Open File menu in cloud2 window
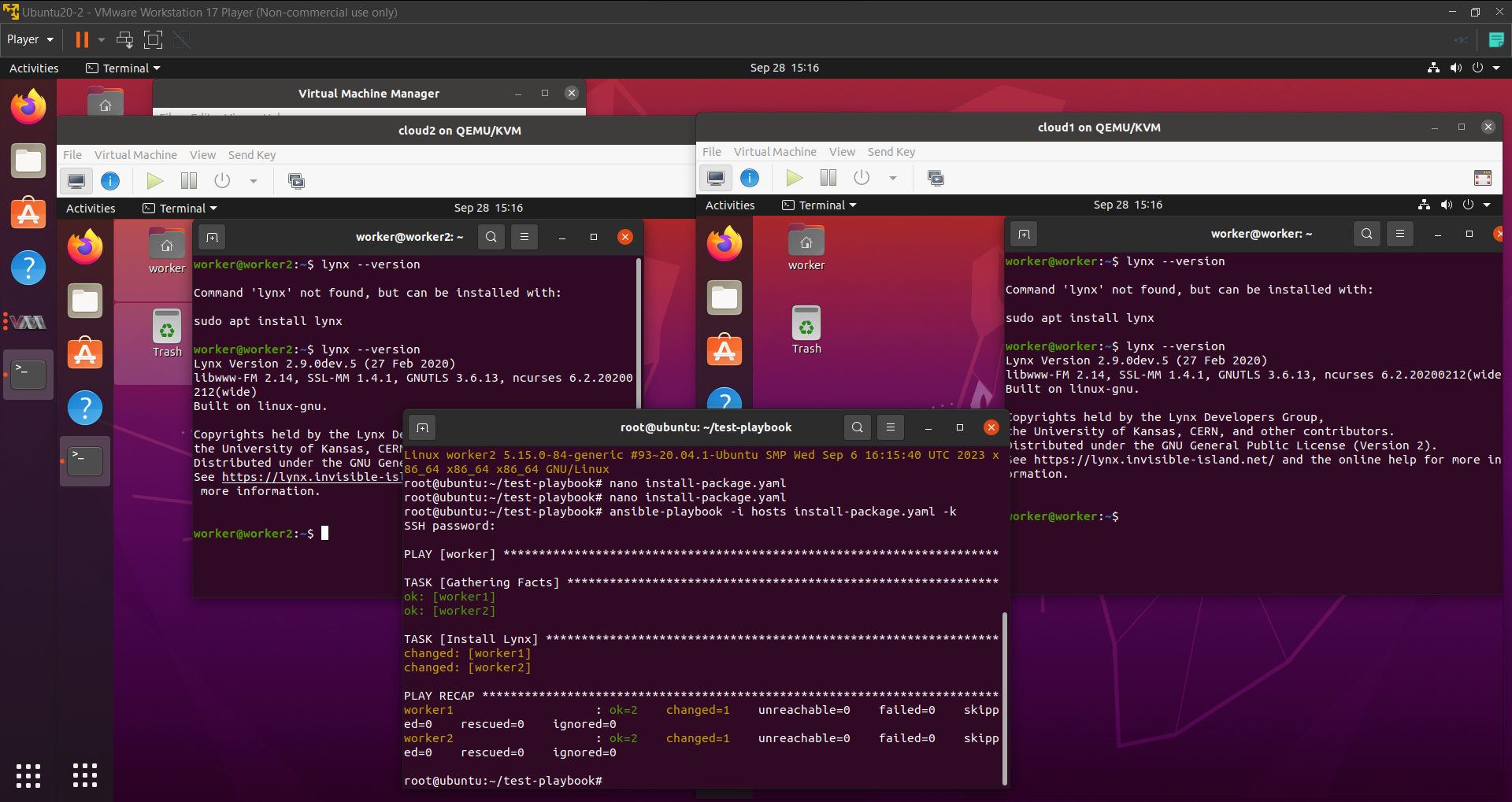This screenshot has height=802, width=1512. coord(72,155)
